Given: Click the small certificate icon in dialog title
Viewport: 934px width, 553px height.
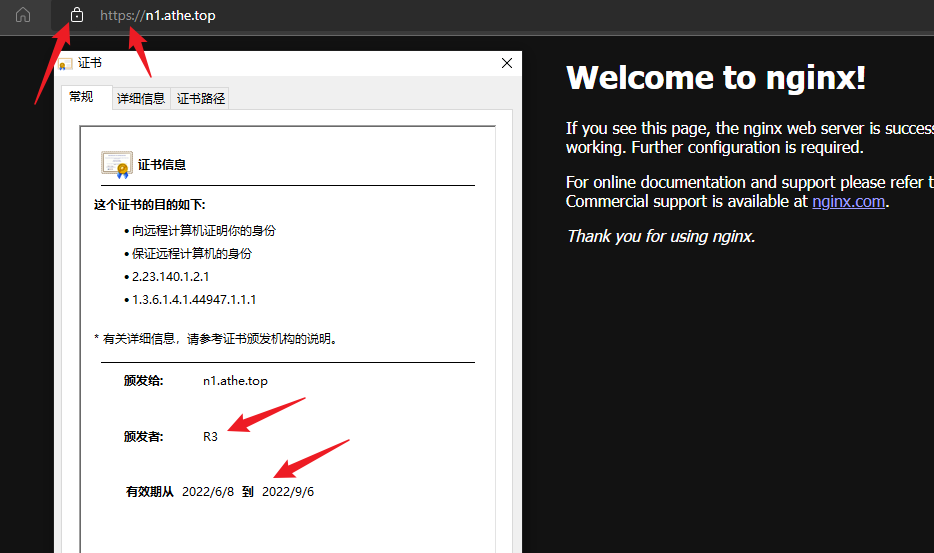Looking at the screenshot, I should (65, 64).
